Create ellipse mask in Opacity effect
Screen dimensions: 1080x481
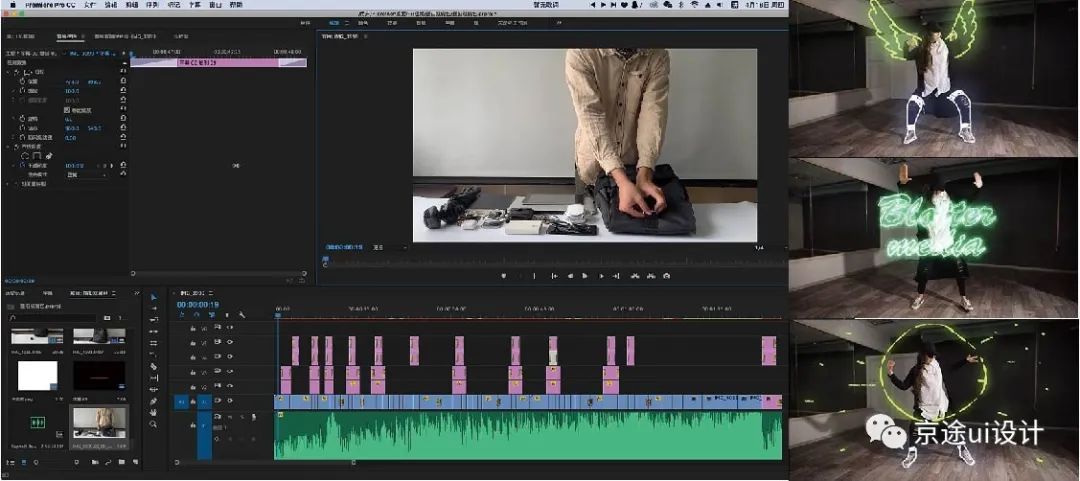point(26,156)
